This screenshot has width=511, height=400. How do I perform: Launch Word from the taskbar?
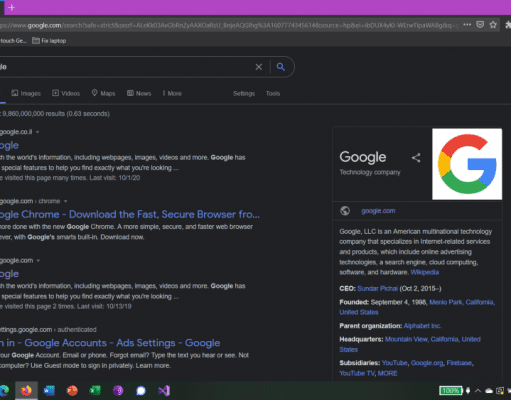[49, 390]
